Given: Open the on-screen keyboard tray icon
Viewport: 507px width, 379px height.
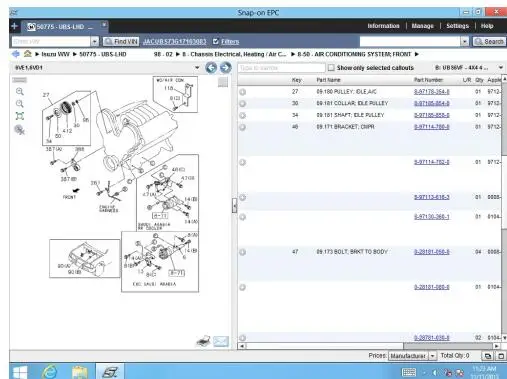Looking at the screenshot, I should [x=409, y=372].
